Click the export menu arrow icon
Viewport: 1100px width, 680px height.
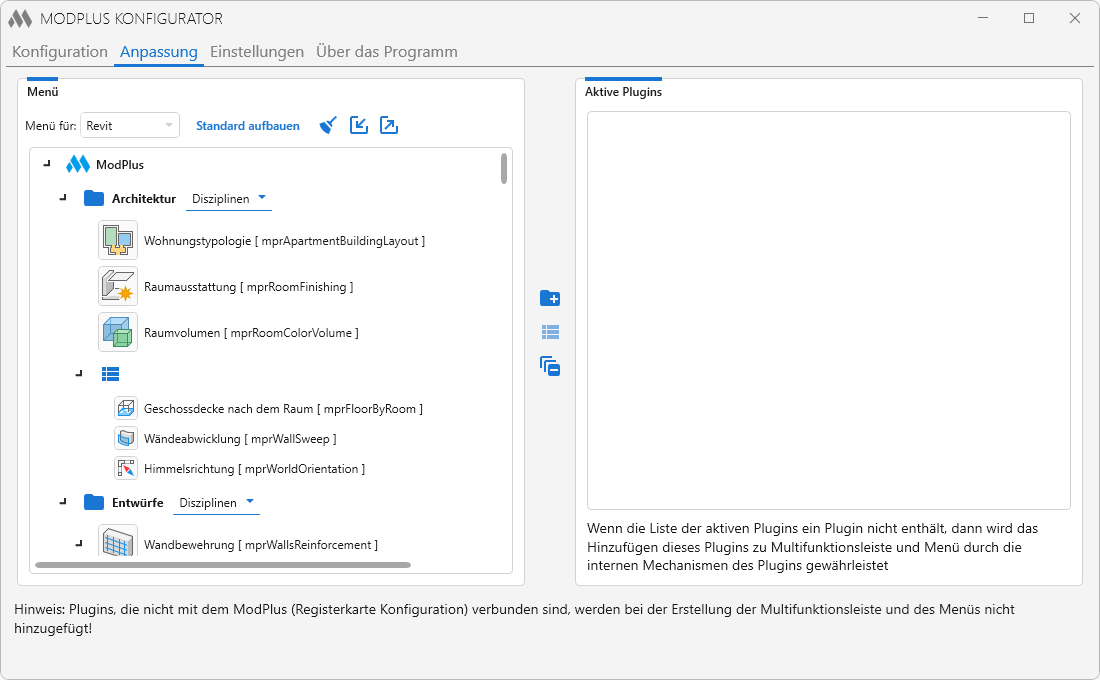pos(389,126)
